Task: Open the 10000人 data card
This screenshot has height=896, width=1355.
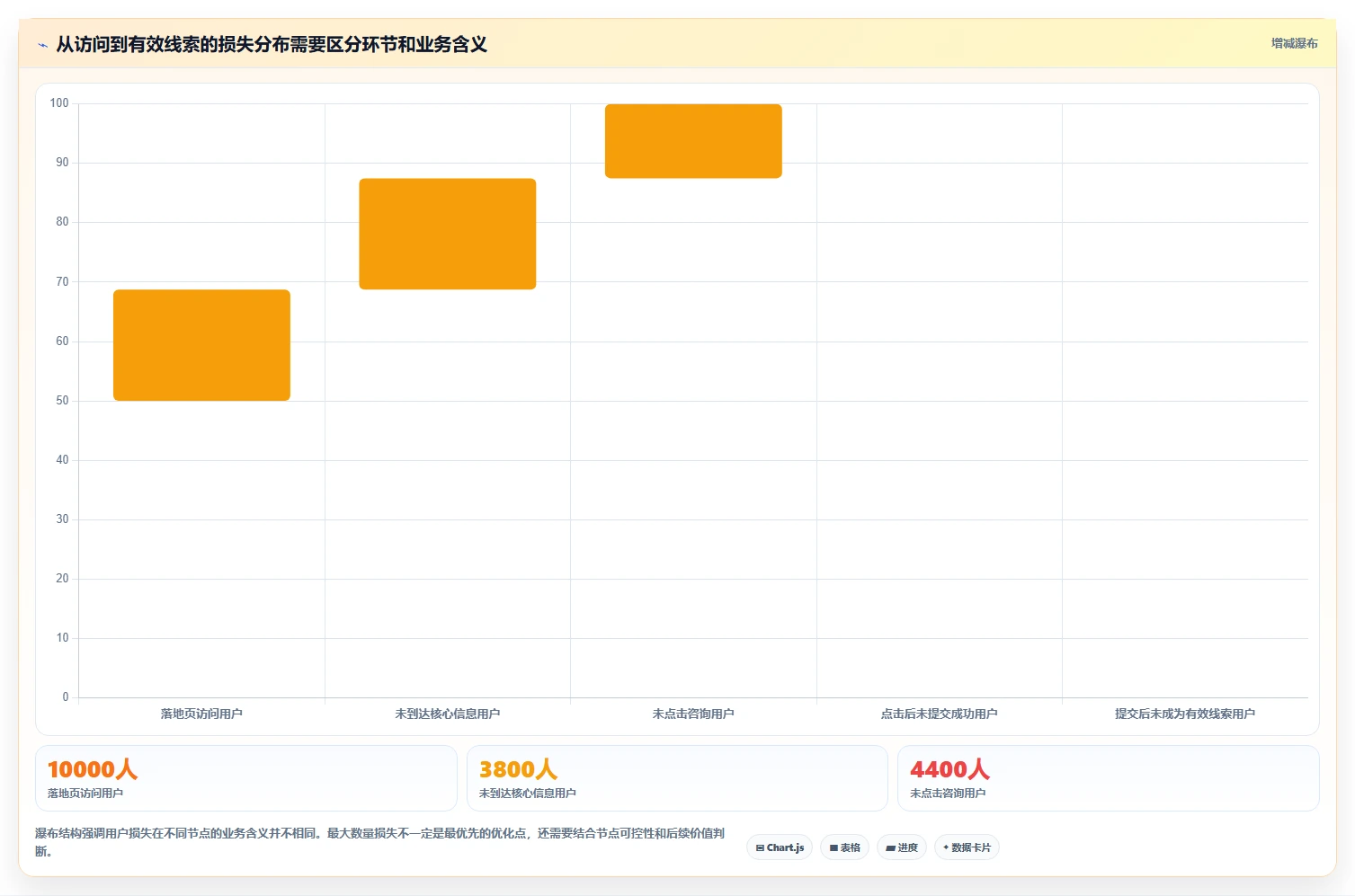Action: pyautogui.click(x=246, y=778)
